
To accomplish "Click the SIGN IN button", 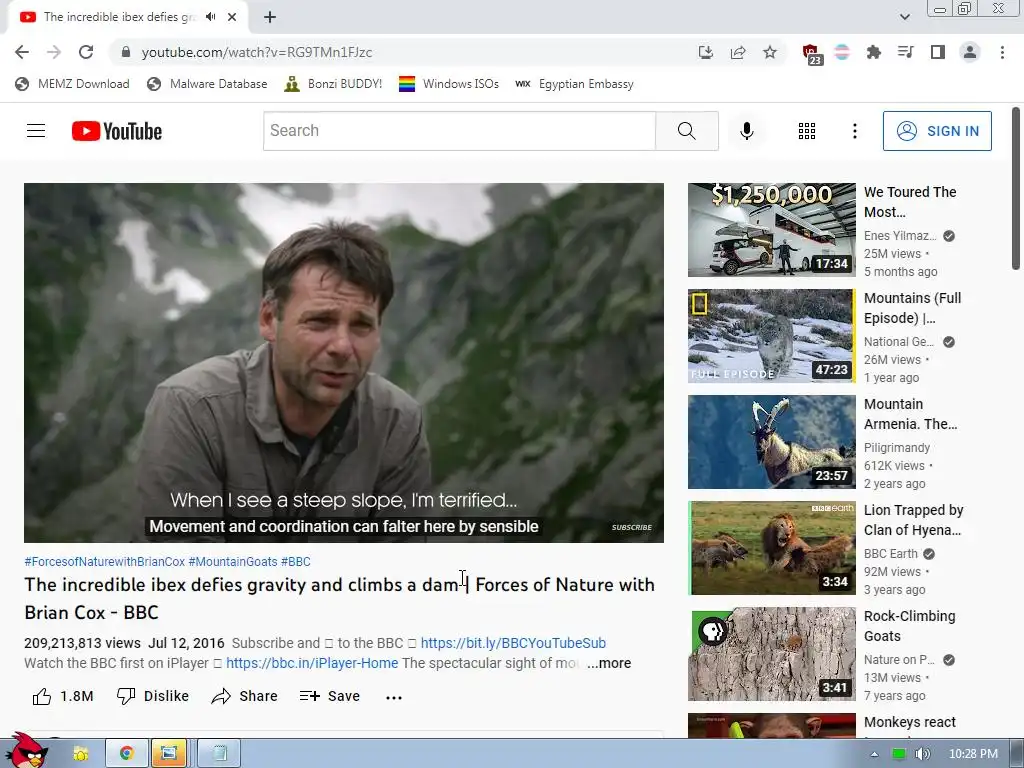I will (937, 131).
